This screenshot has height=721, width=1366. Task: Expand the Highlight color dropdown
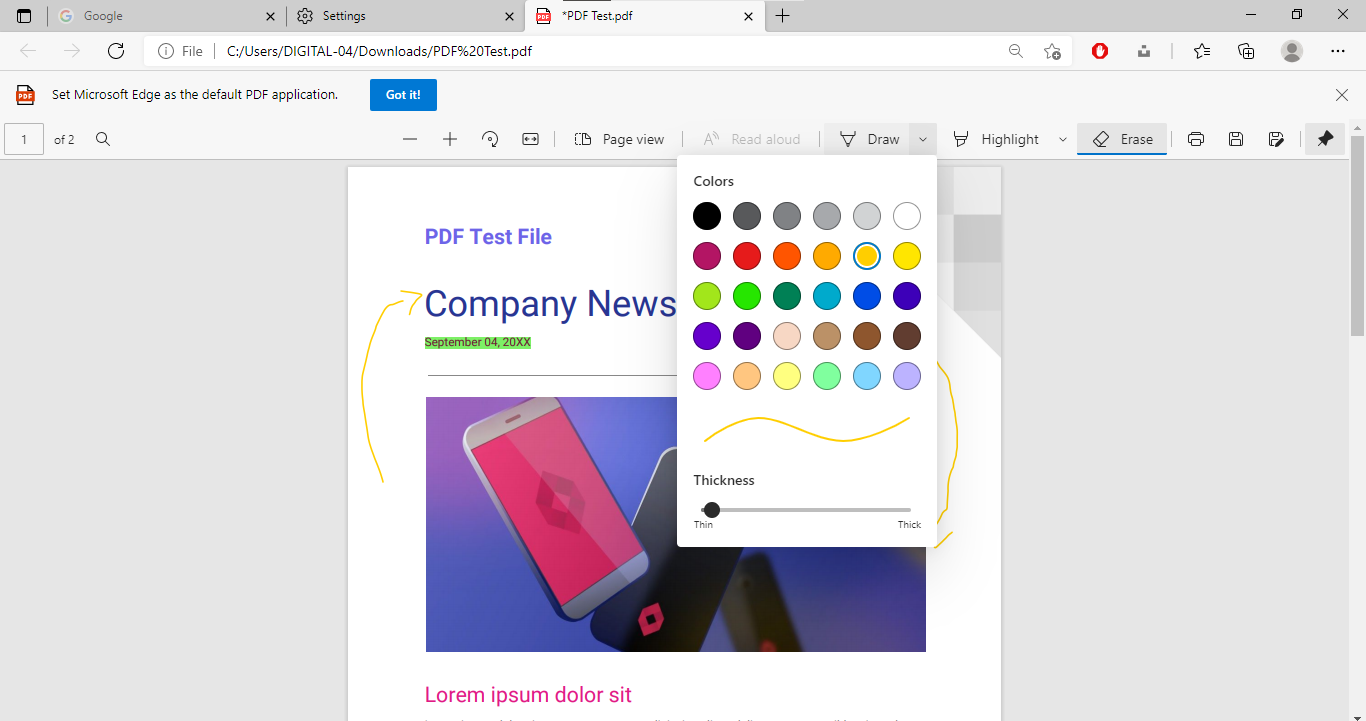[1062, 139]
